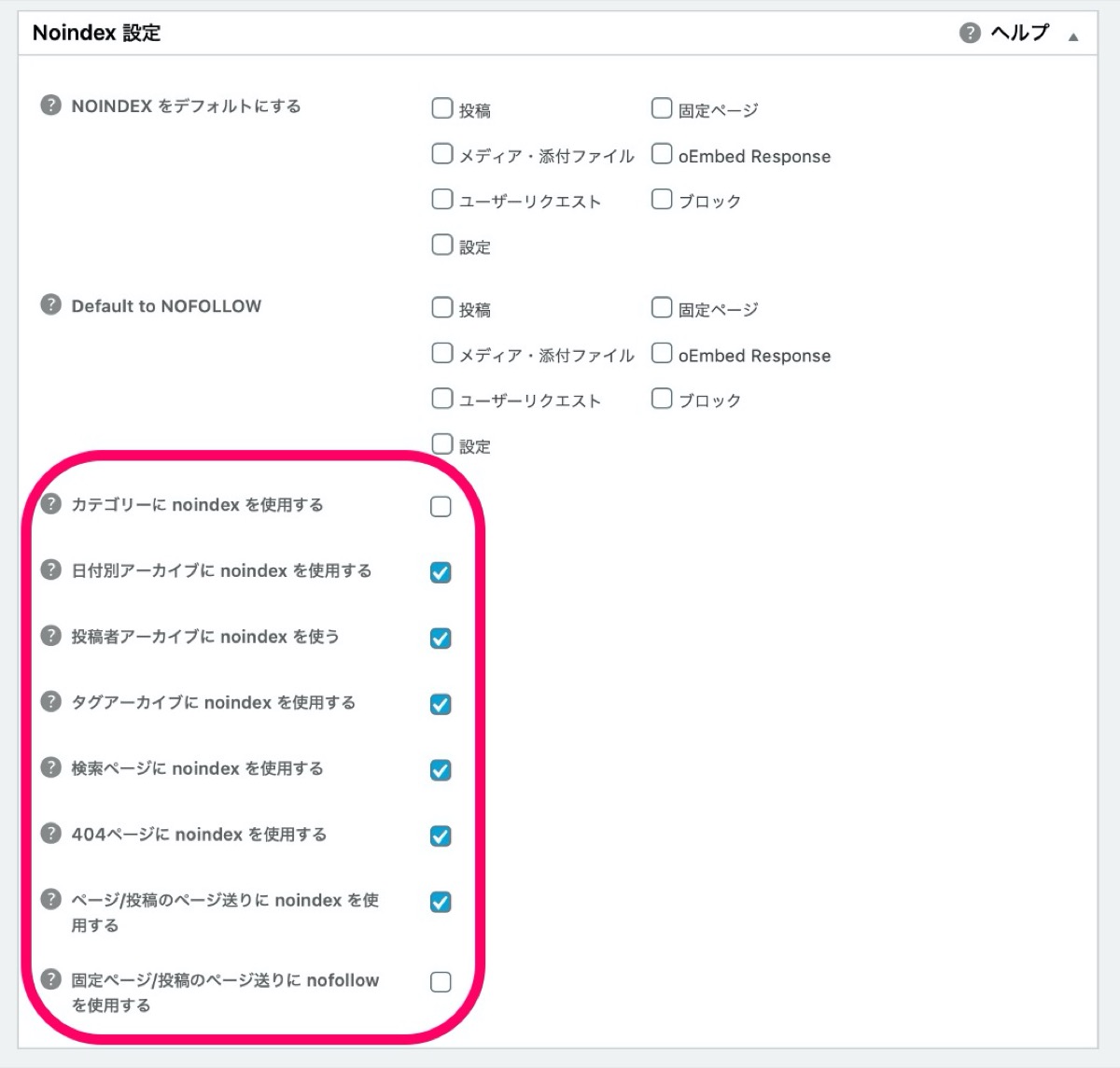
Task: Check メディア・添付ファイル under Default to NOFOLLOW
Action: (x=442, y=353)
